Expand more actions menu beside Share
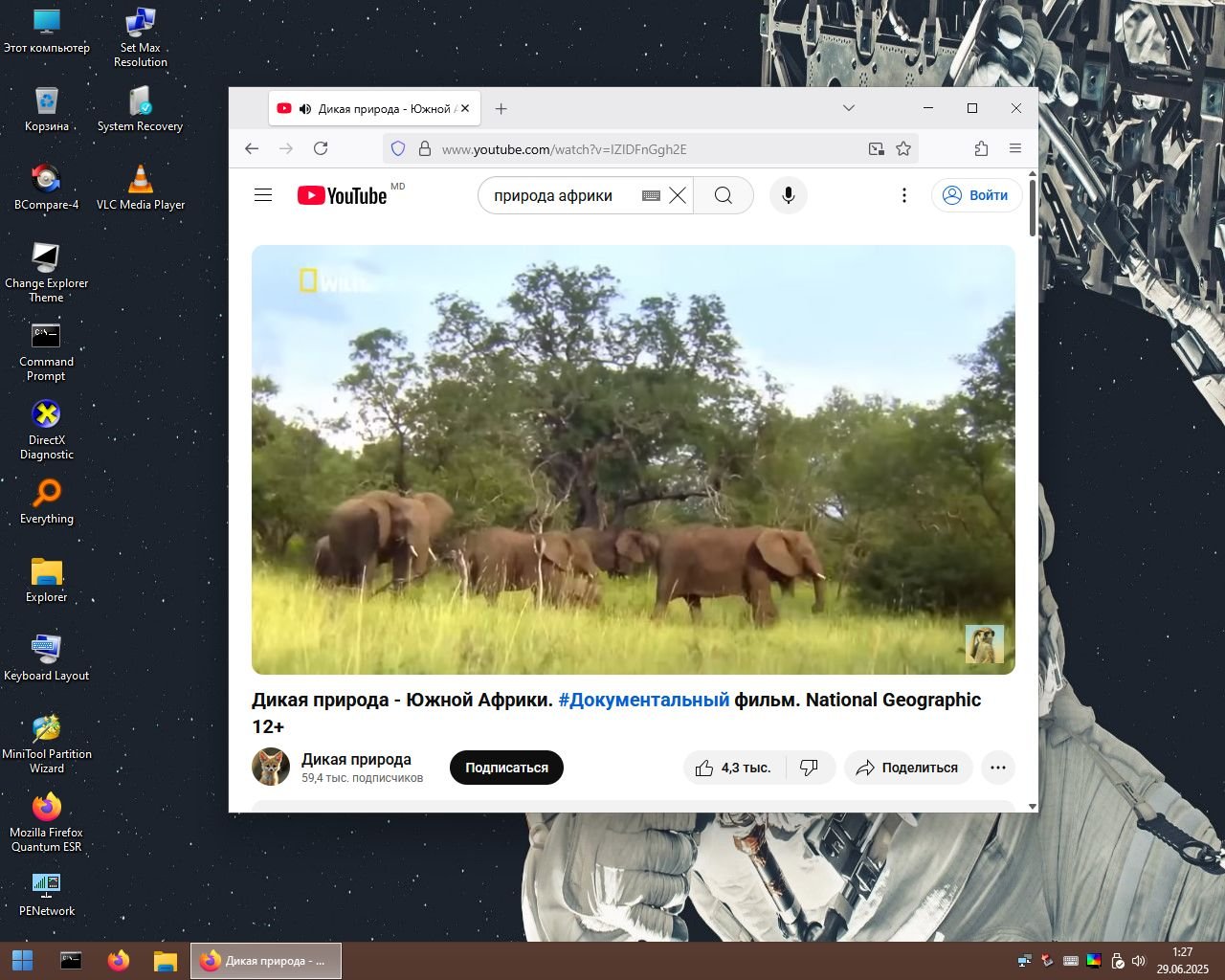Viewport: 1225px width, 980px height. pyautogui.click(x=997, y=768)
